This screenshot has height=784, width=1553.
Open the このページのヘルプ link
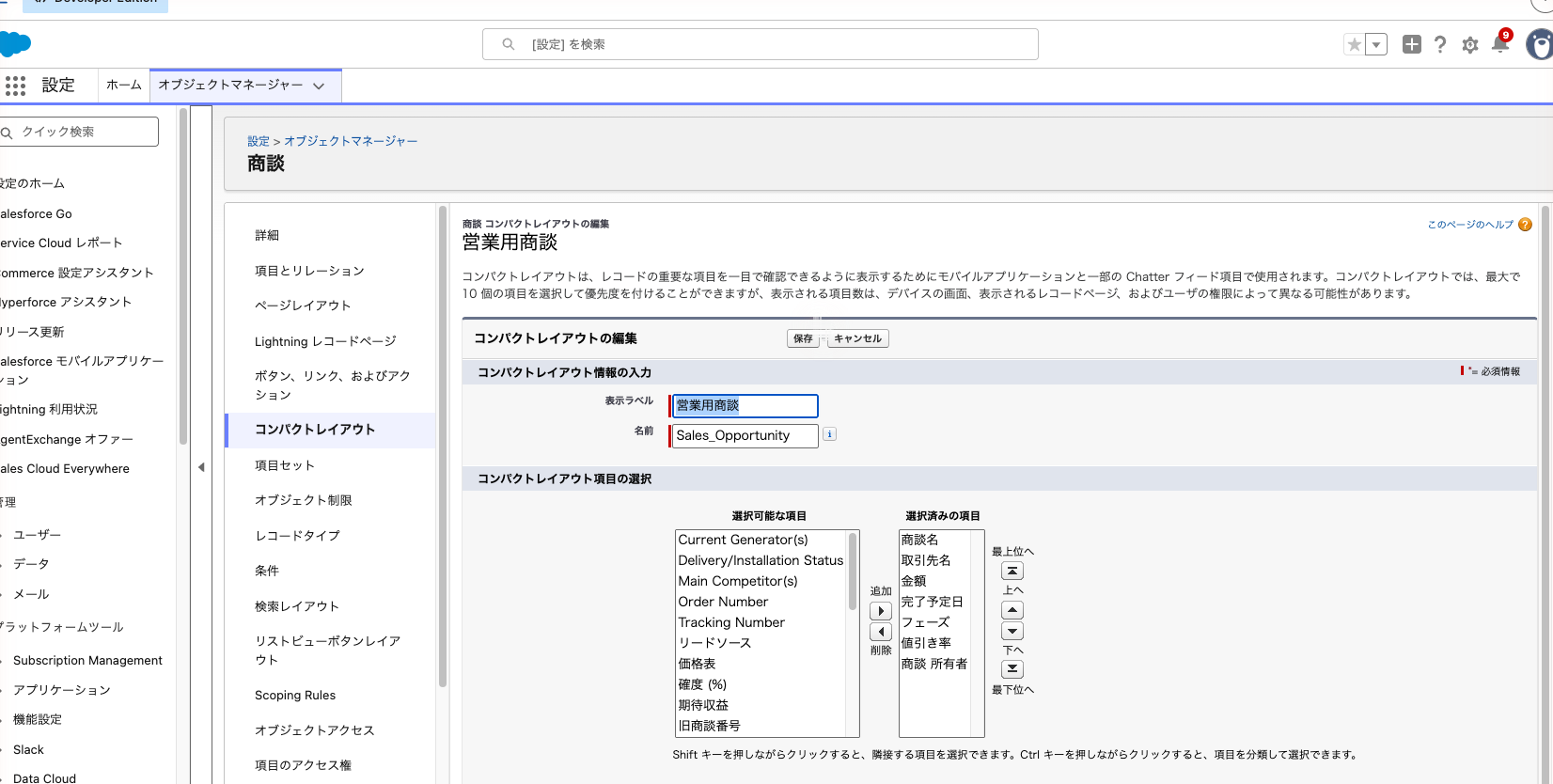(x=1470, y=225)
